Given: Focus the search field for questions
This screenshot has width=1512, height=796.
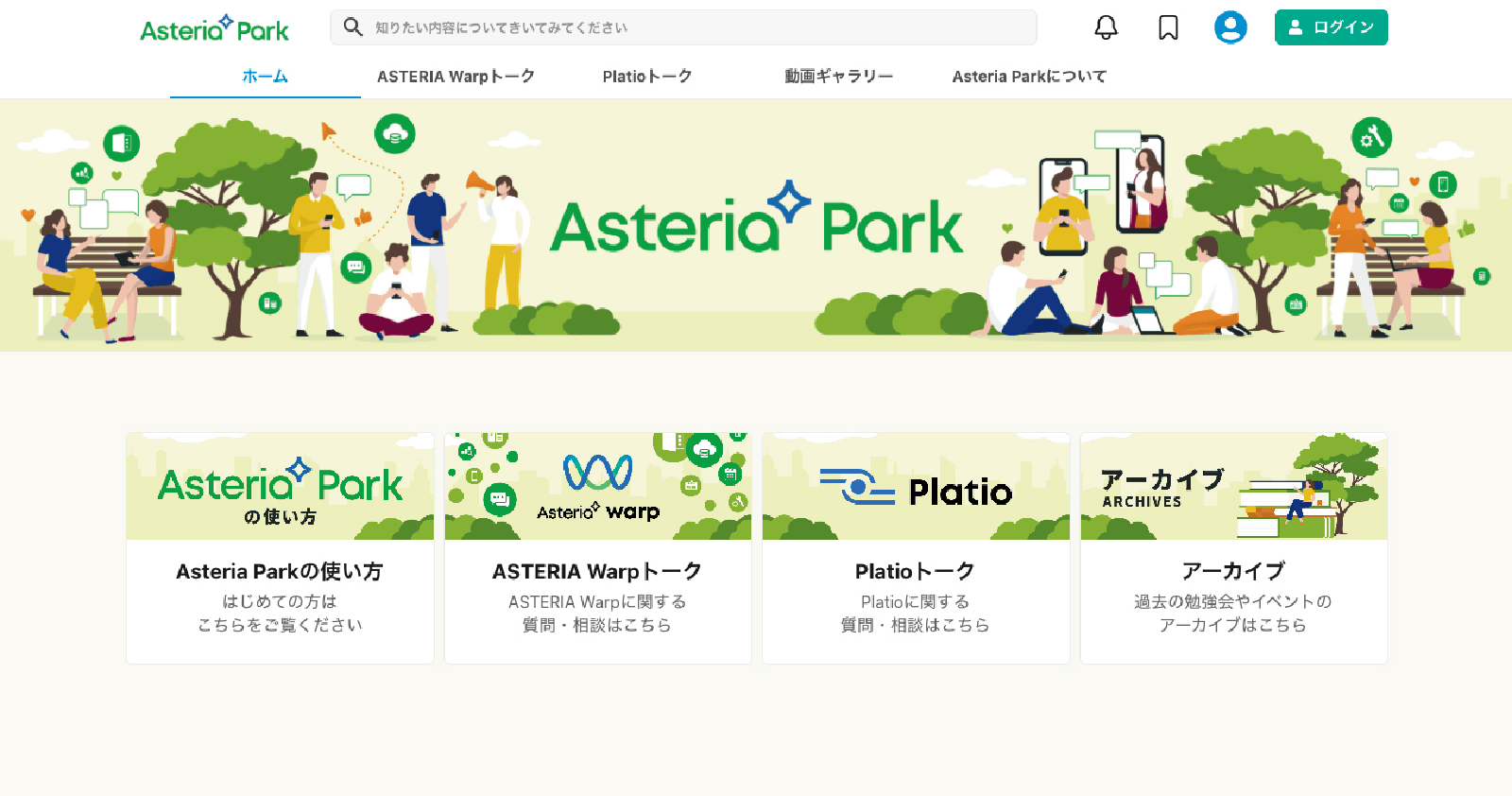Looking at the screenshot, I should 683,27.
